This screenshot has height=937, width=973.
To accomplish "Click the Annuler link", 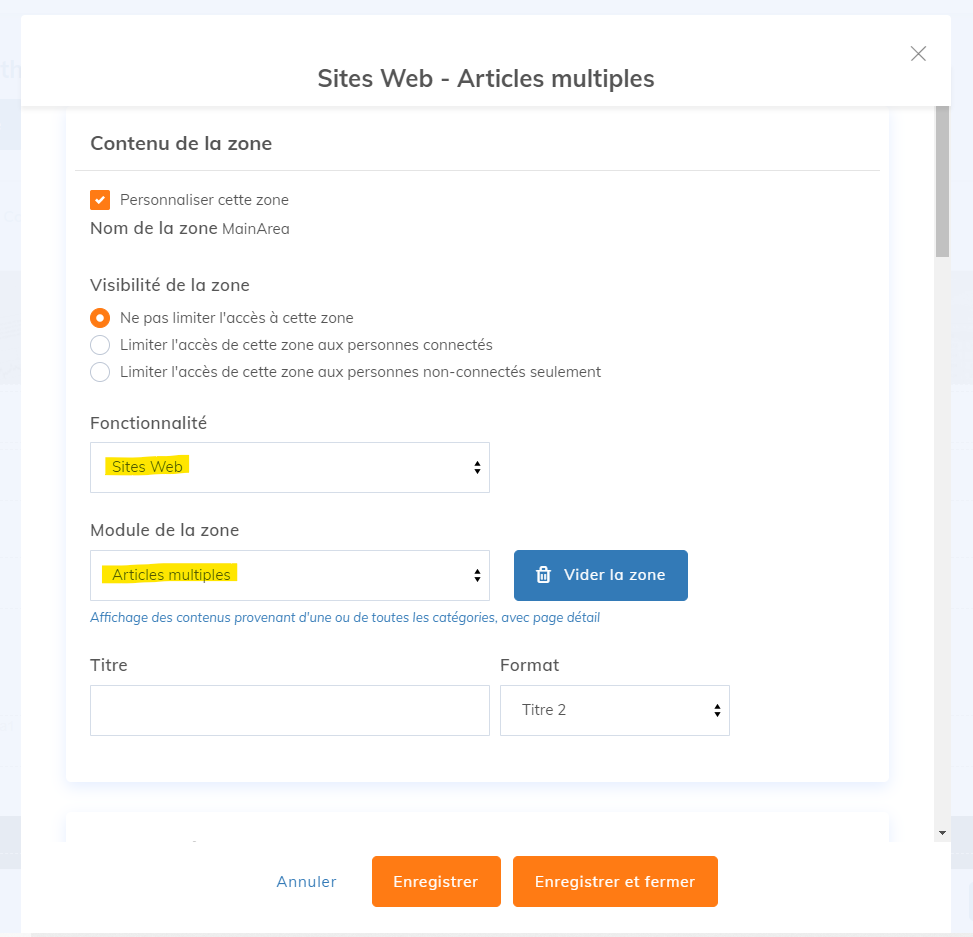I will 306,882.
